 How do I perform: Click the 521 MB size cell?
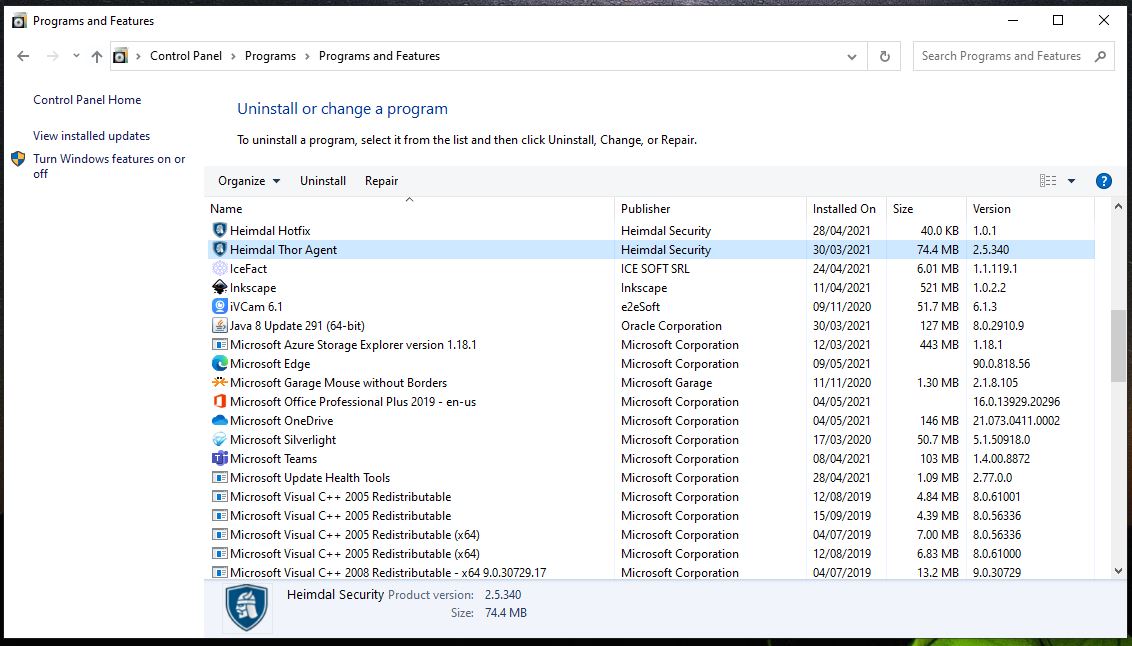[x=939, y=287]
